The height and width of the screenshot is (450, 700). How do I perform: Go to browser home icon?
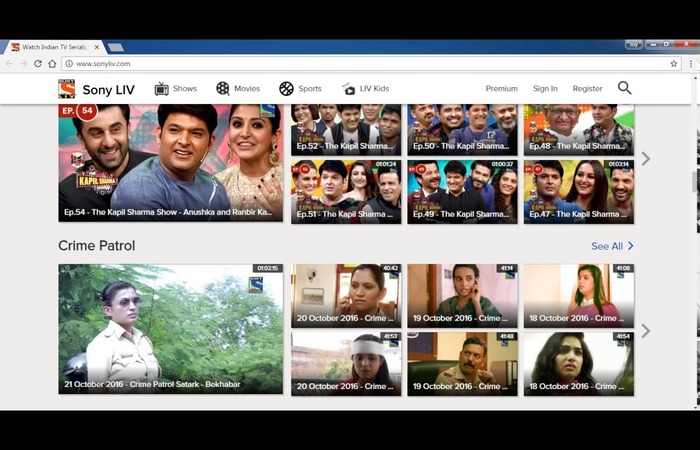click(52, 64)
